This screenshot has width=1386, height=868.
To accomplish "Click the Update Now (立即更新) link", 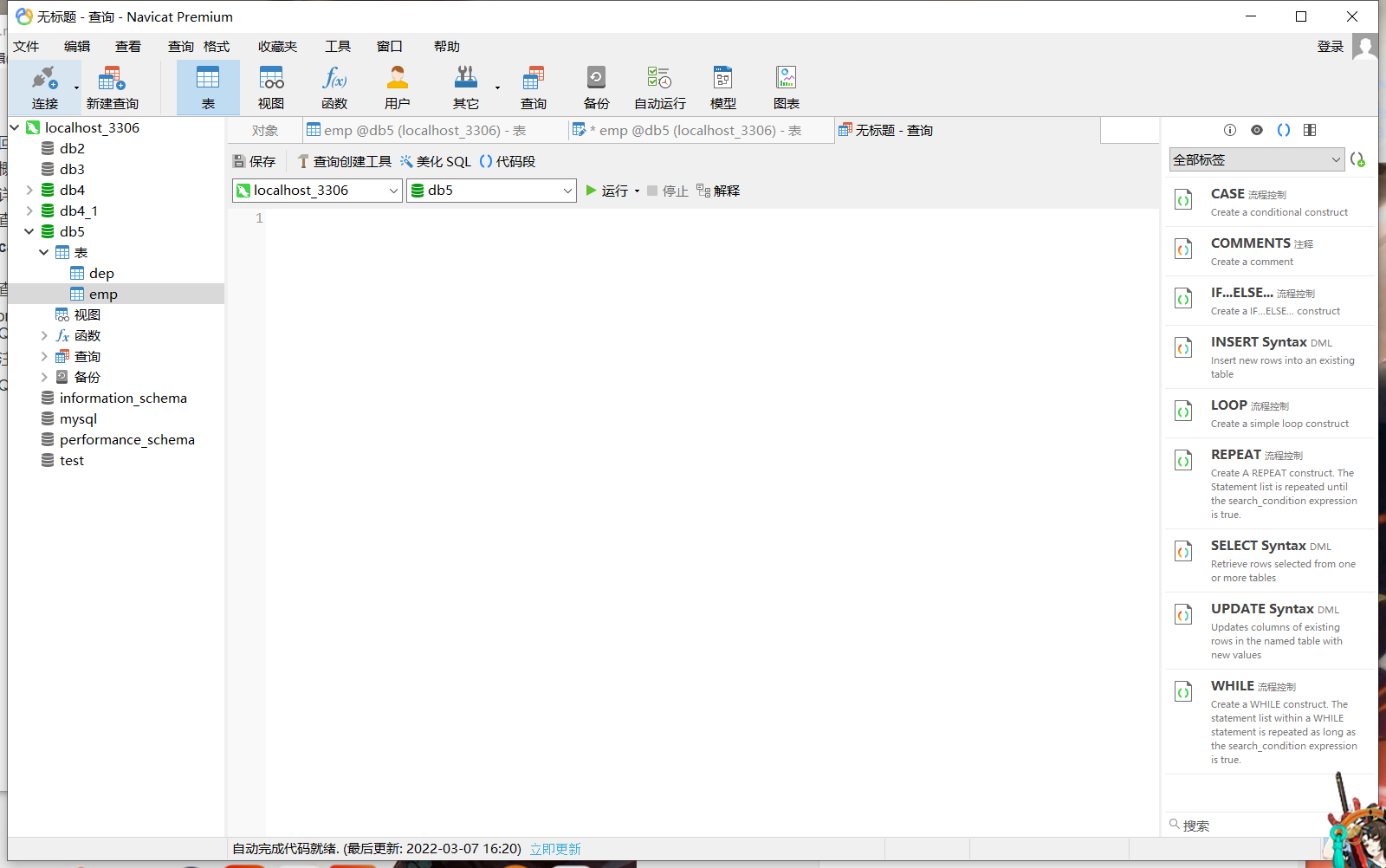I will click(x=555, y=849).
